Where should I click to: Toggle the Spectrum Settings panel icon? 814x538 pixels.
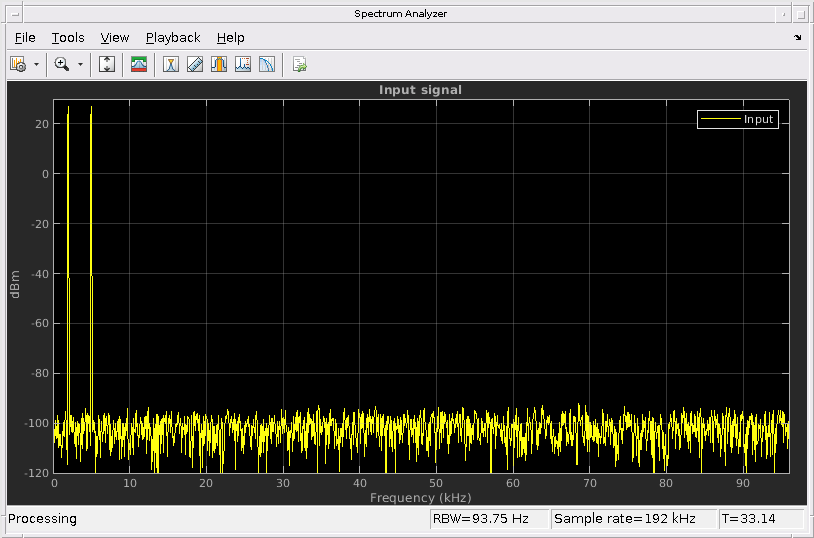coord(139,64)
